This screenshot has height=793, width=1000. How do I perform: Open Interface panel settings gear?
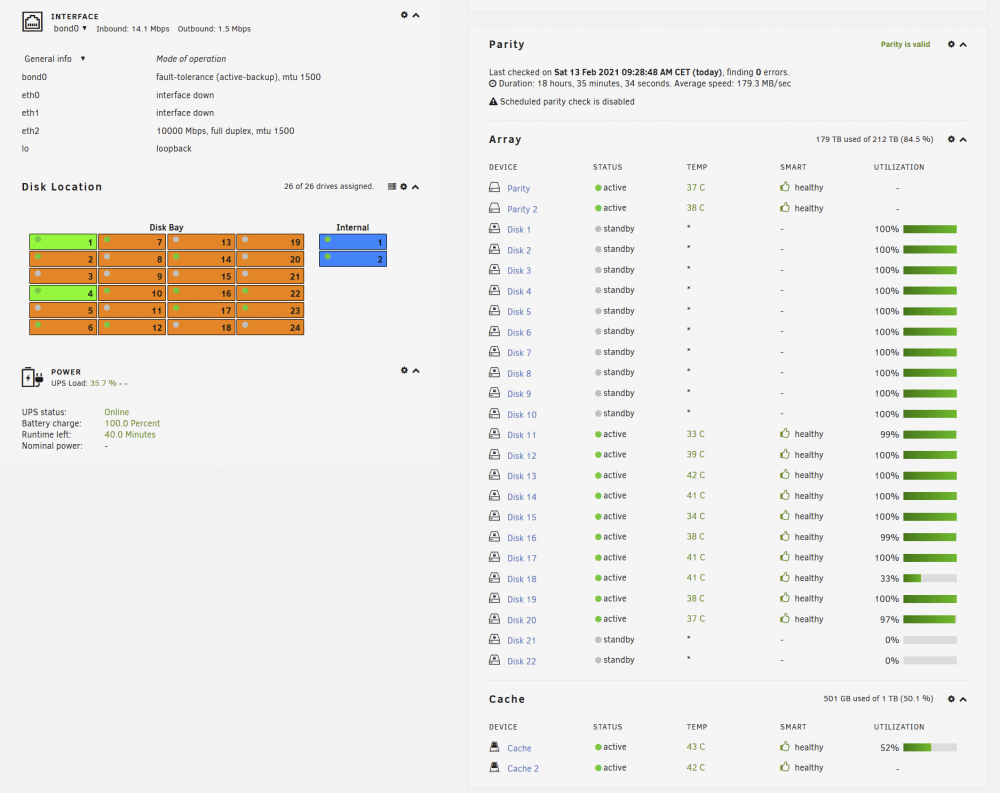click(x=404, y=15)
